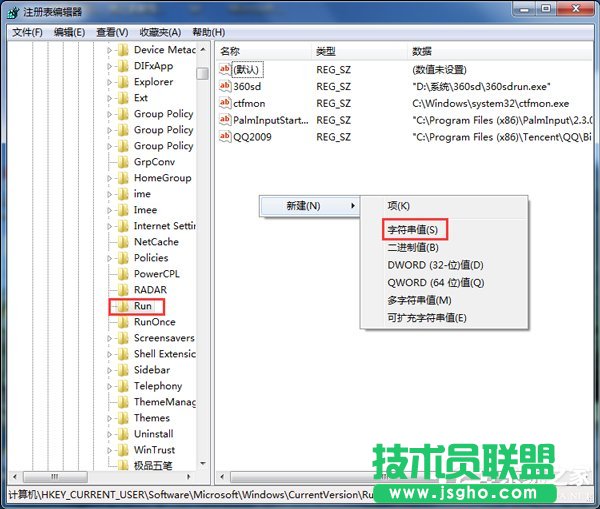Screen dimensions: 600x509
Task: Click the DIFxApp folder icon
Action: click(x=123, y=66)
